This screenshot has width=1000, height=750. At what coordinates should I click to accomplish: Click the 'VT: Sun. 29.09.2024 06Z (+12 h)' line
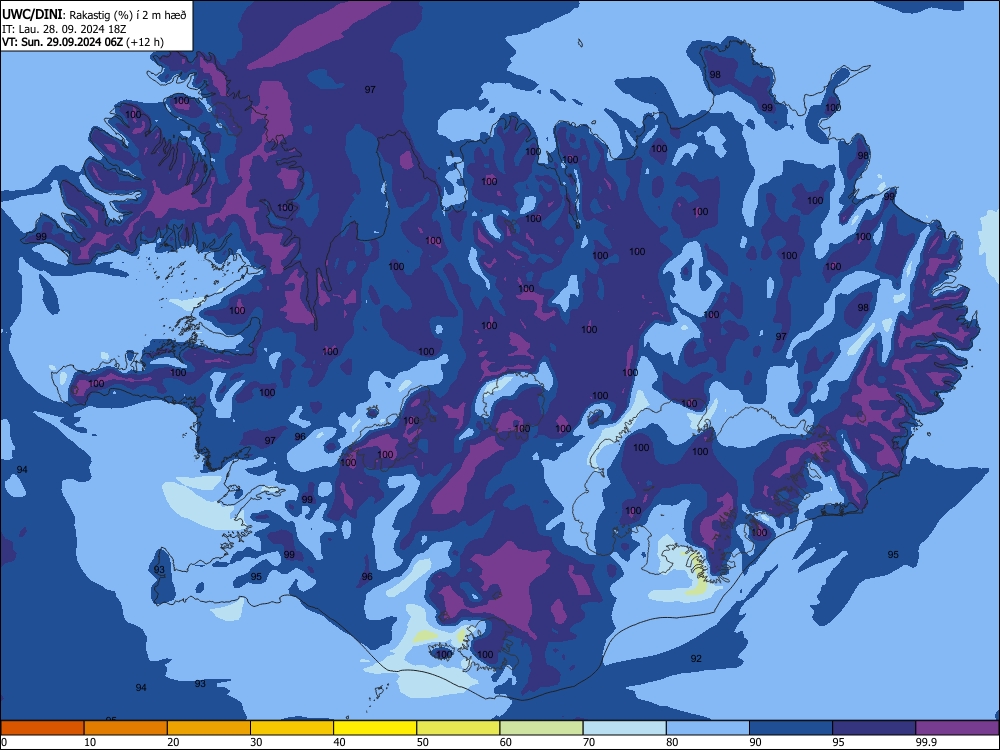pos(83,42)
